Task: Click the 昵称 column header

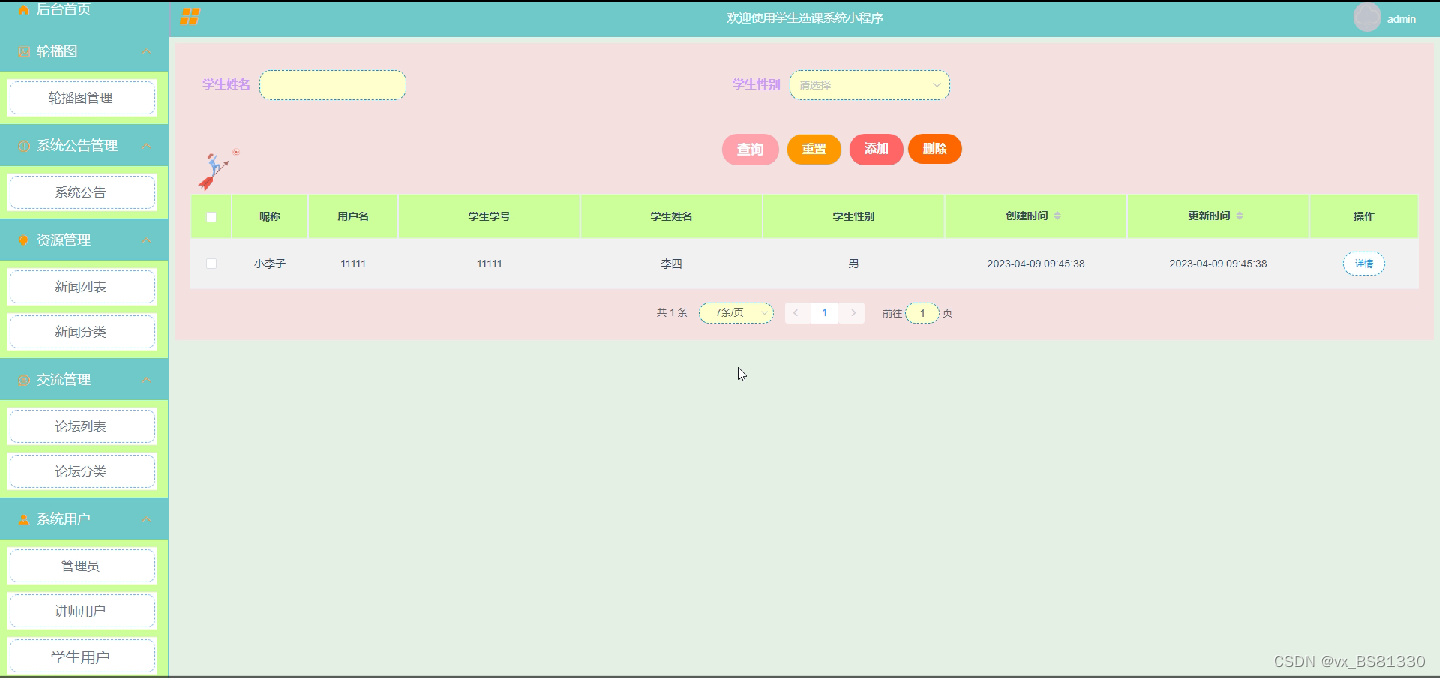Action: click(270, 217)
